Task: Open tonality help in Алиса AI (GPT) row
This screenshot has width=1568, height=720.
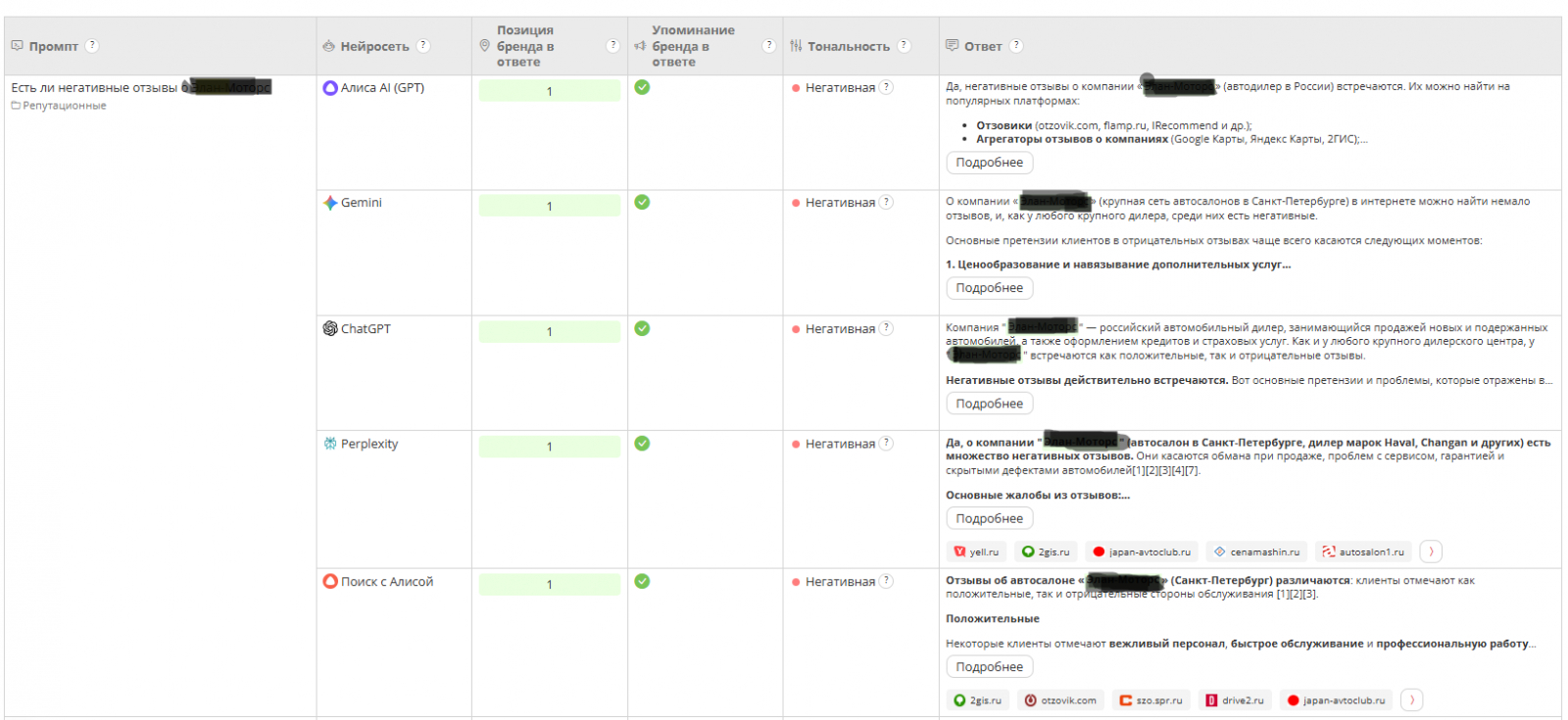Action: [x=887, y=87]
